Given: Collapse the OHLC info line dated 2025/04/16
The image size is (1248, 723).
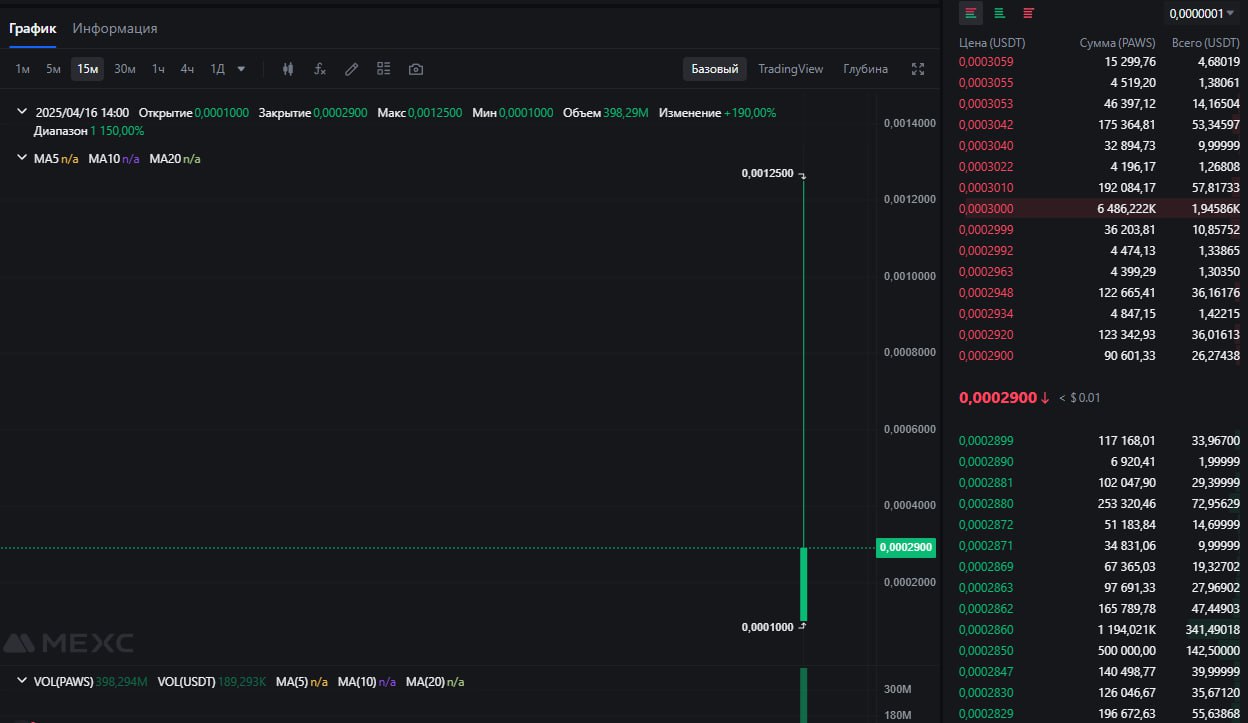Looking at the screenshot, I should (22, 113).
